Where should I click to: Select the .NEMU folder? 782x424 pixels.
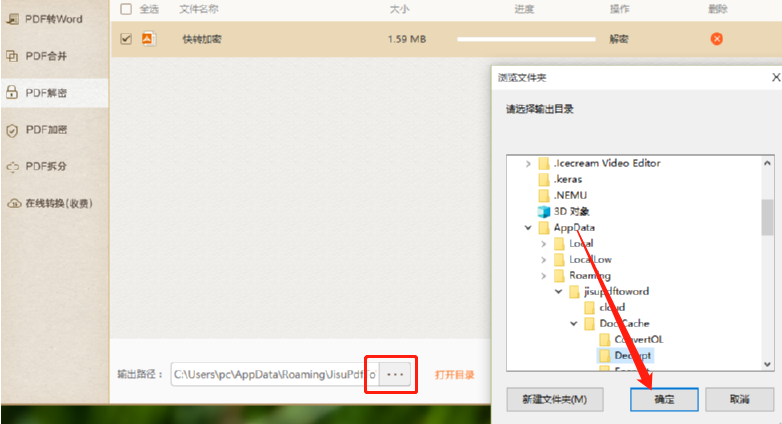570,195
